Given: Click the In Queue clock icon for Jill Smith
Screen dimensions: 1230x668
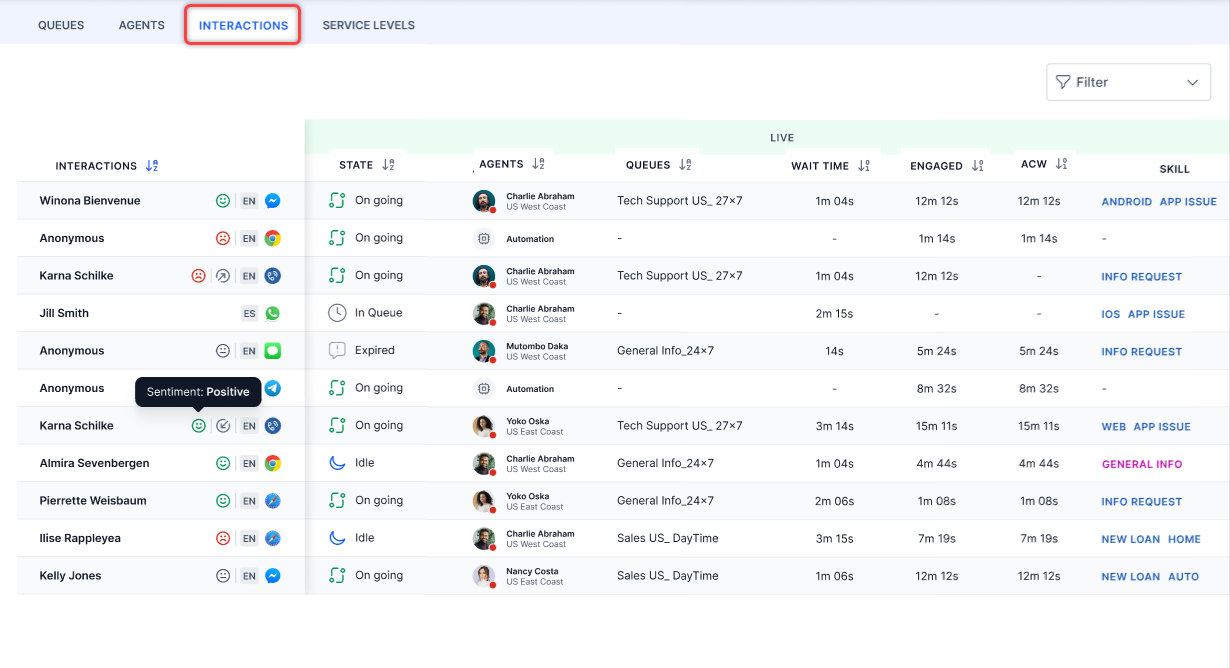Looking at the screenshot, I should 337,313.
